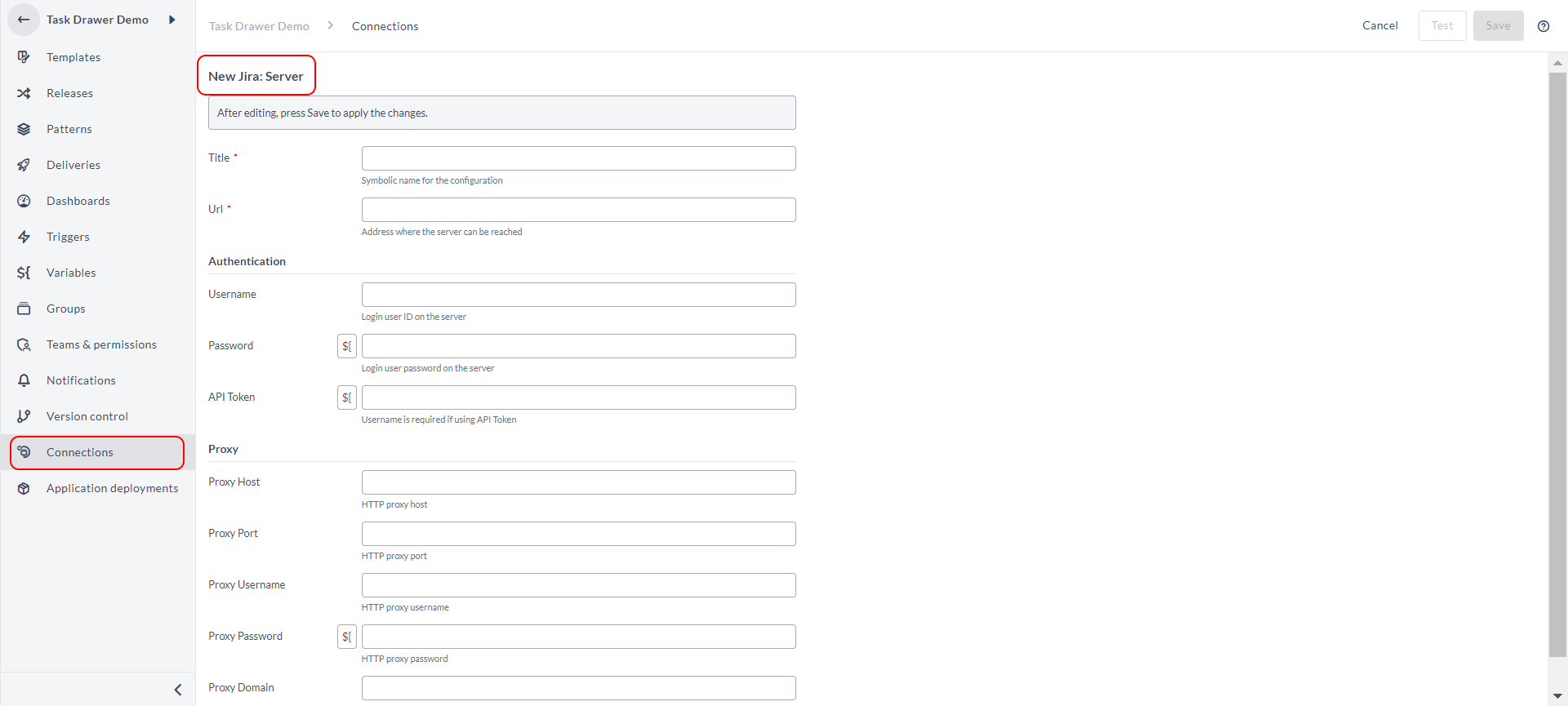Viewport: 1568px width, 706px height.
Task: Click the vertical scrollbar thumb
Action: pos(1557,364)
